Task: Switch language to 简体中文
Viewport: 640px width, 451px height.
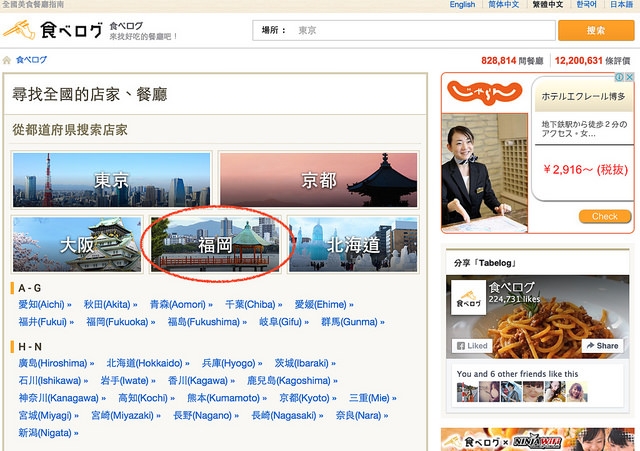Action: [x=504, y=4]
